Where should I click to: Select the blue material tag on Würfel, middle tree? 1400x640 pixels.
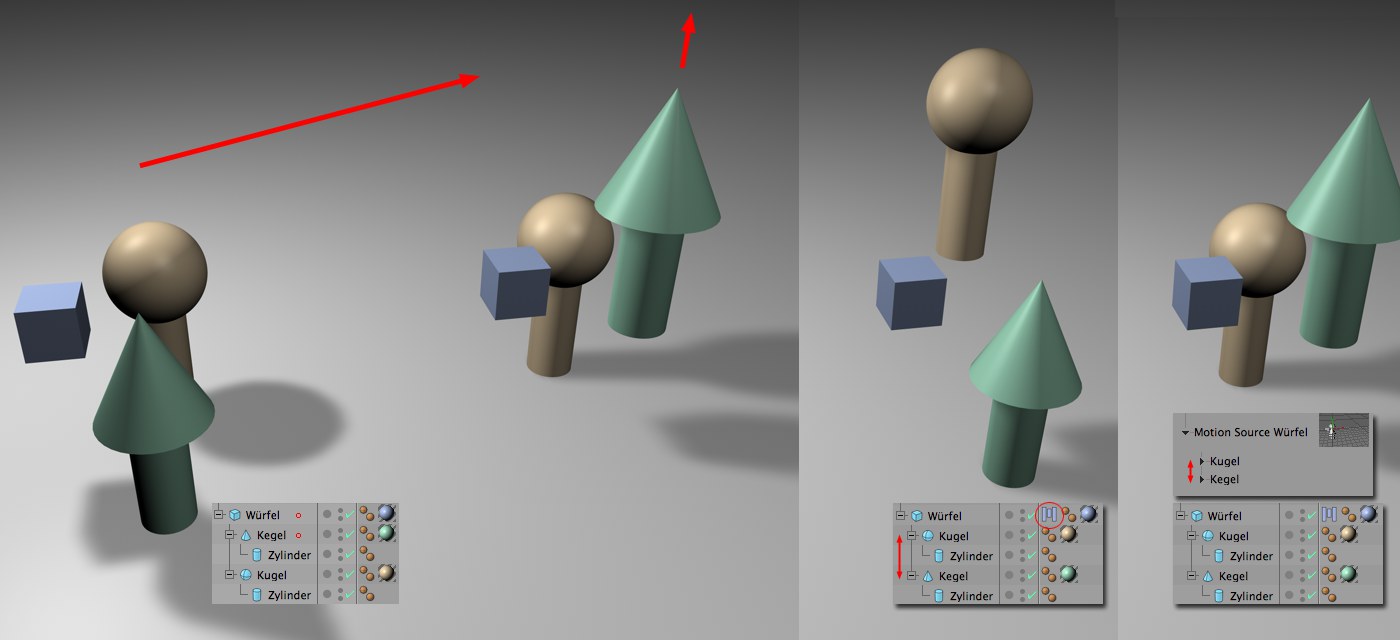[1088, 514]
